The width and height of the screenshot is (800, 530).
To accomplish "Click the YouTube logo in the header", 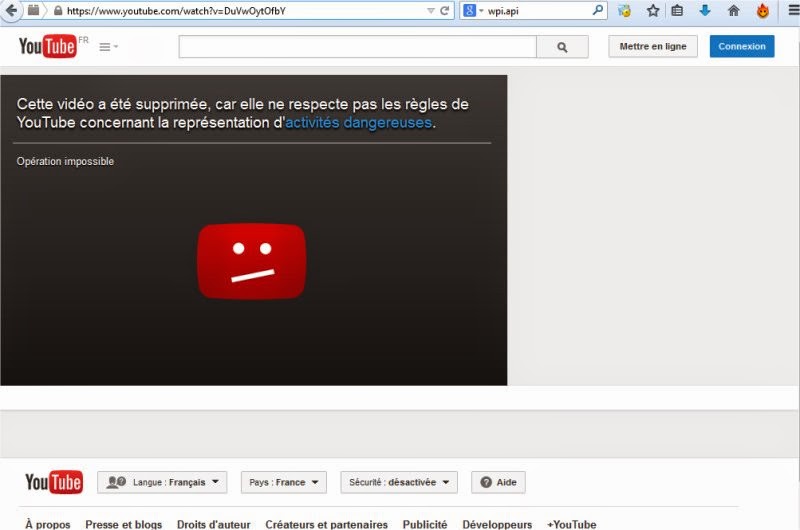I will (47, 46).
